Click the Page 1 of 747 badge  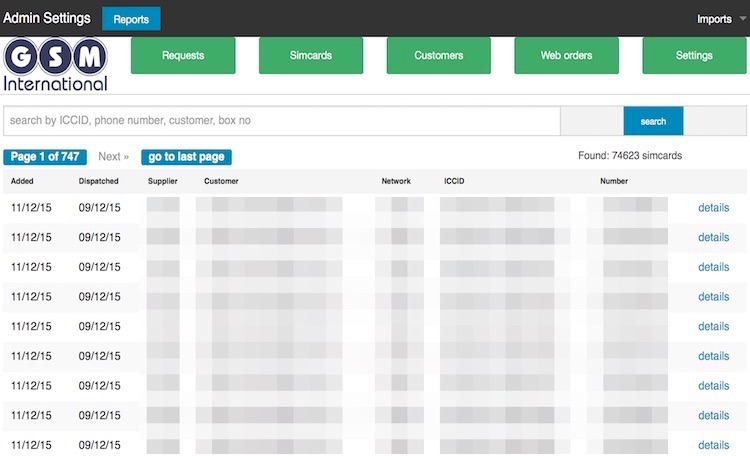coord(45,157)
